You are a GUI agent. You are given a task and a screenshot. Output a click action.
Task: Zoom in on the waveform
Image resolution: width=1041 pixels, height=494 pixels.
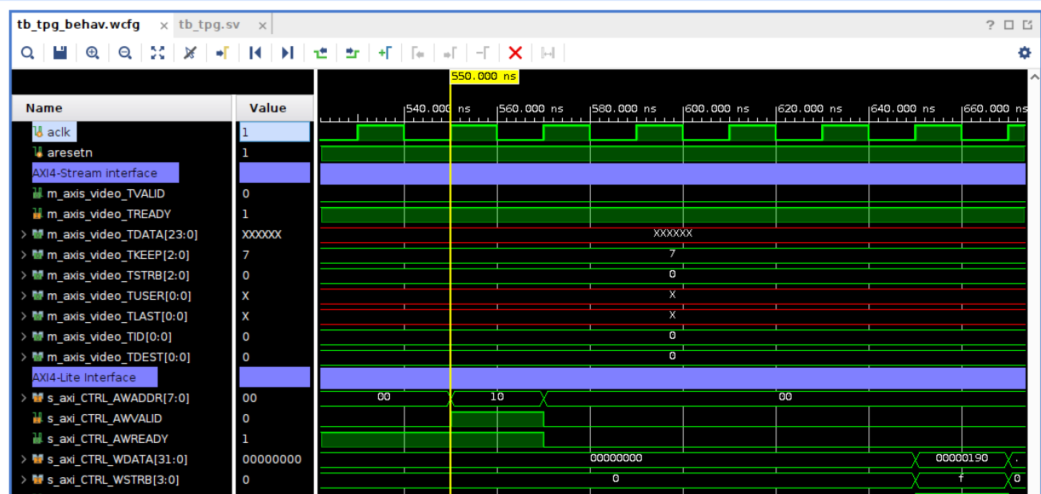(92, 53)
